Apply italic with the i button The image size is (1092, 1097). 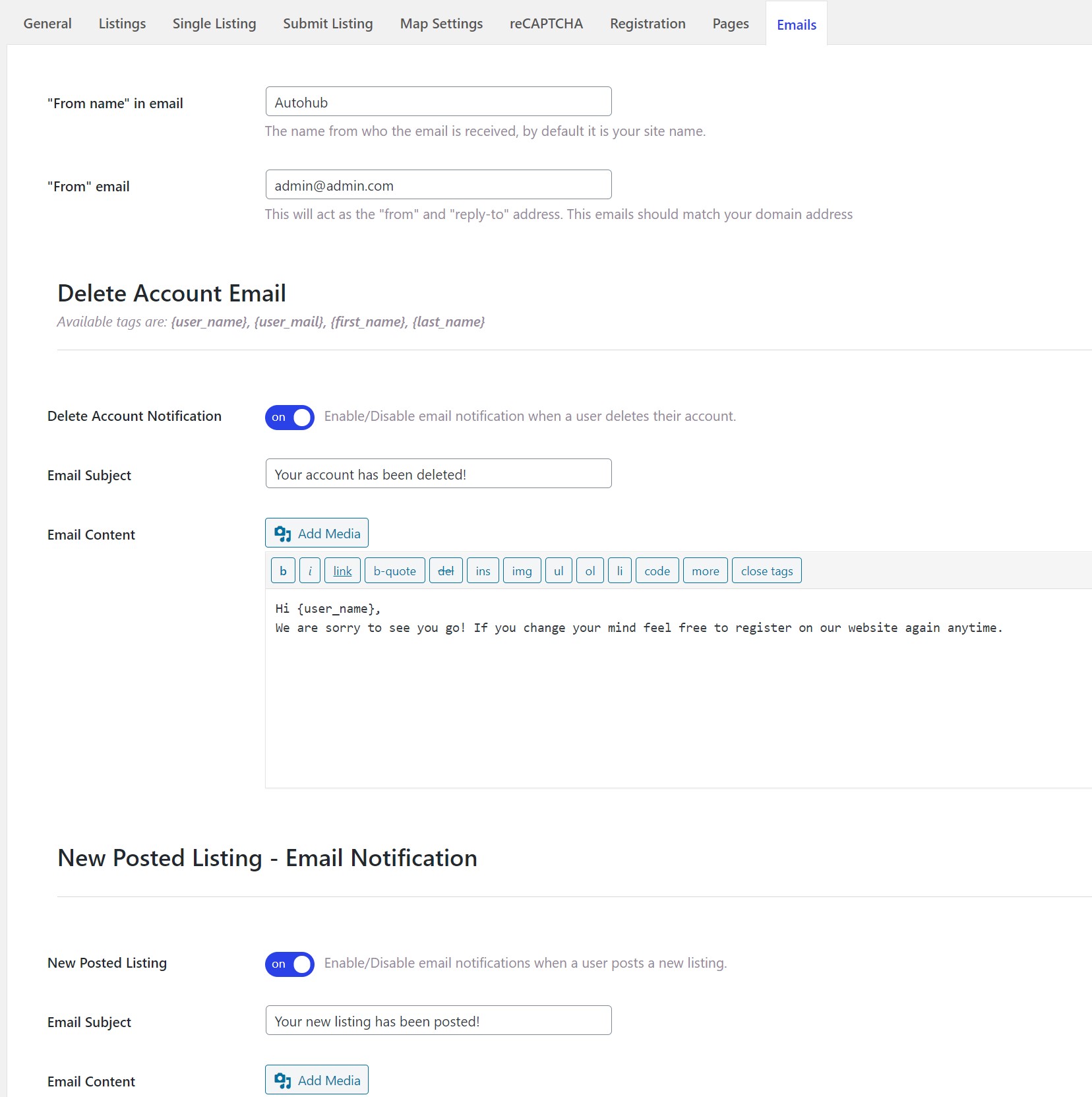(x=310, y=571)
